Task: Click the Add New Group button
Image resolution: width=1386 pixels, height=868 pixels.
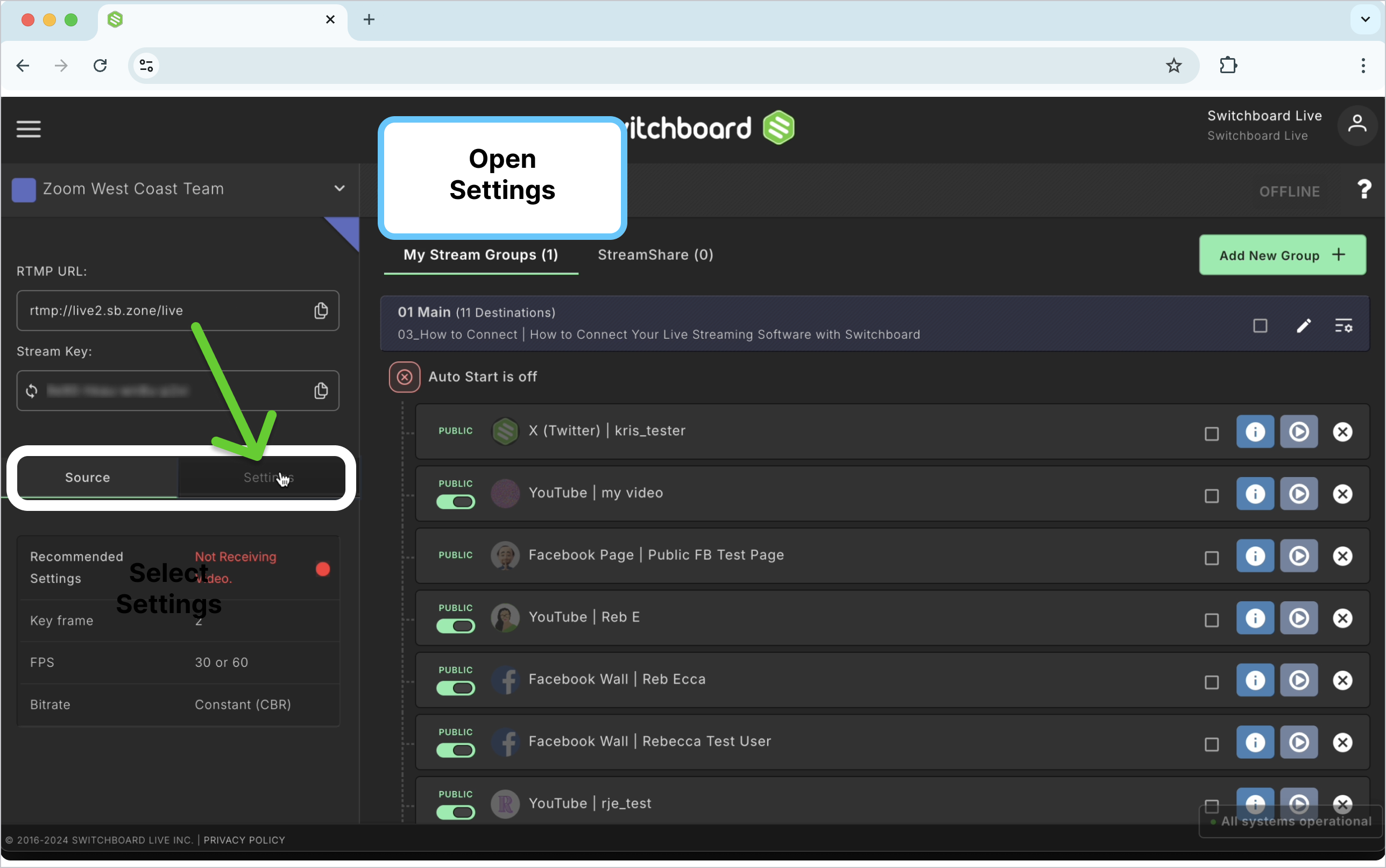Action: (x=1282, y=255)
